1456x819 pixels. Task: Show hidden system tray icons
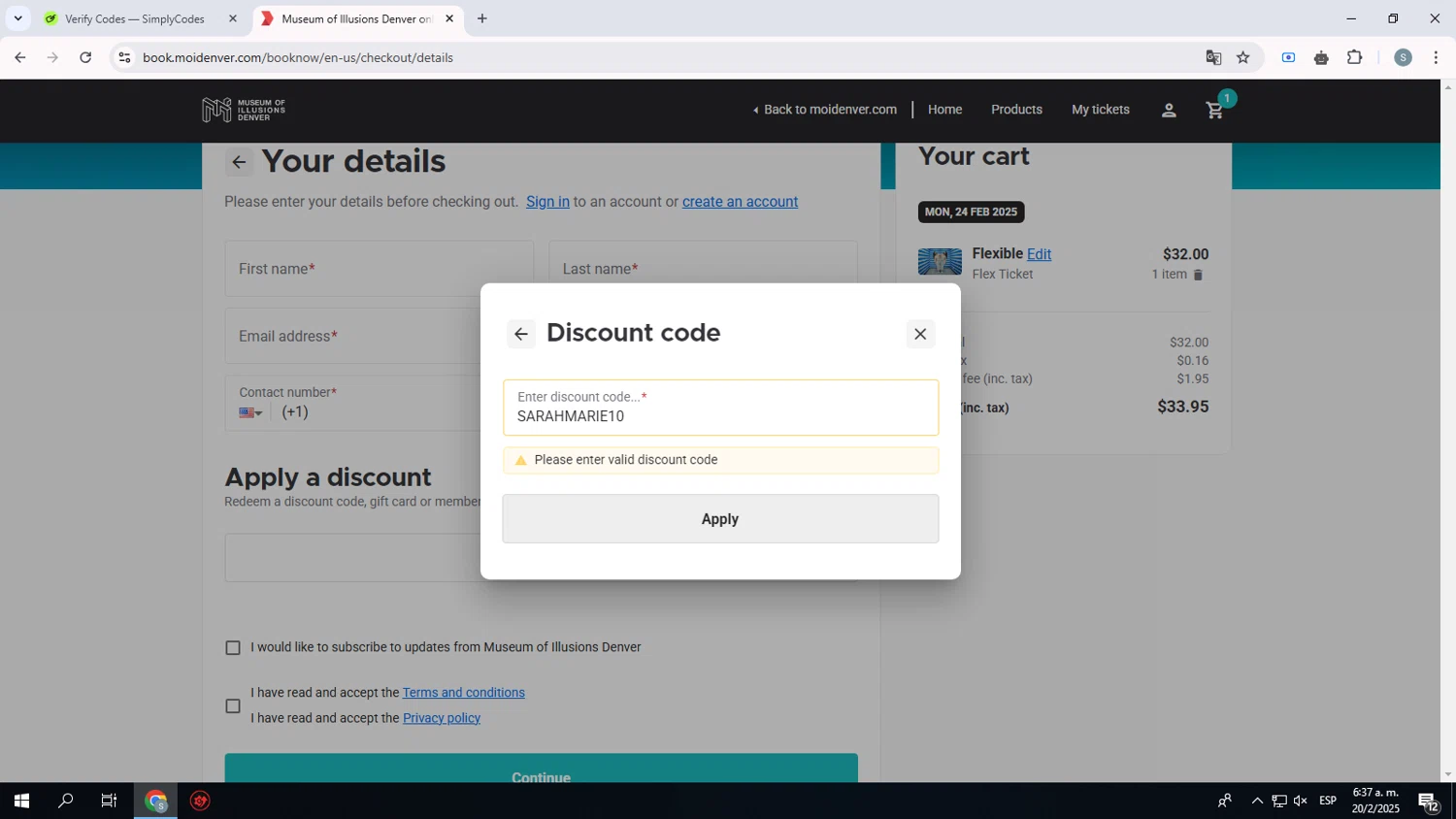(x=1257, y=801)
